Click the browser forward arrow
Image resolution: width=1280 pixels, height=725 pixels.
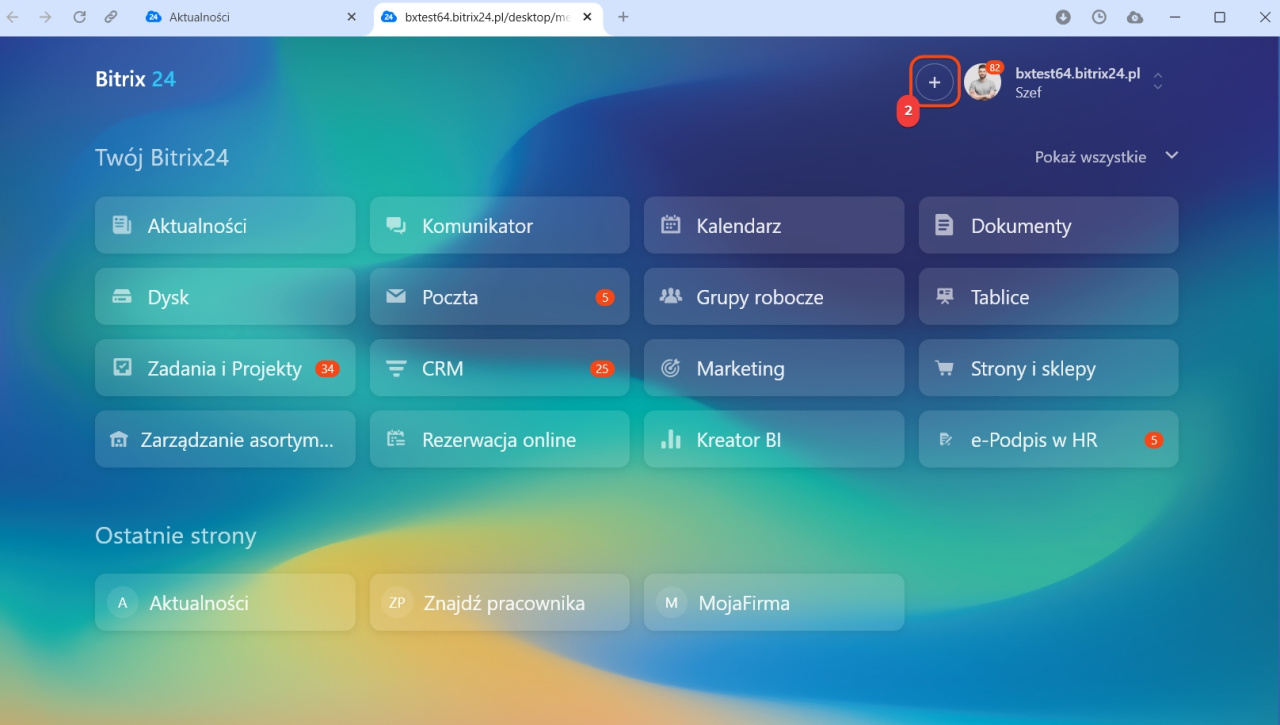tap(45, 17)
